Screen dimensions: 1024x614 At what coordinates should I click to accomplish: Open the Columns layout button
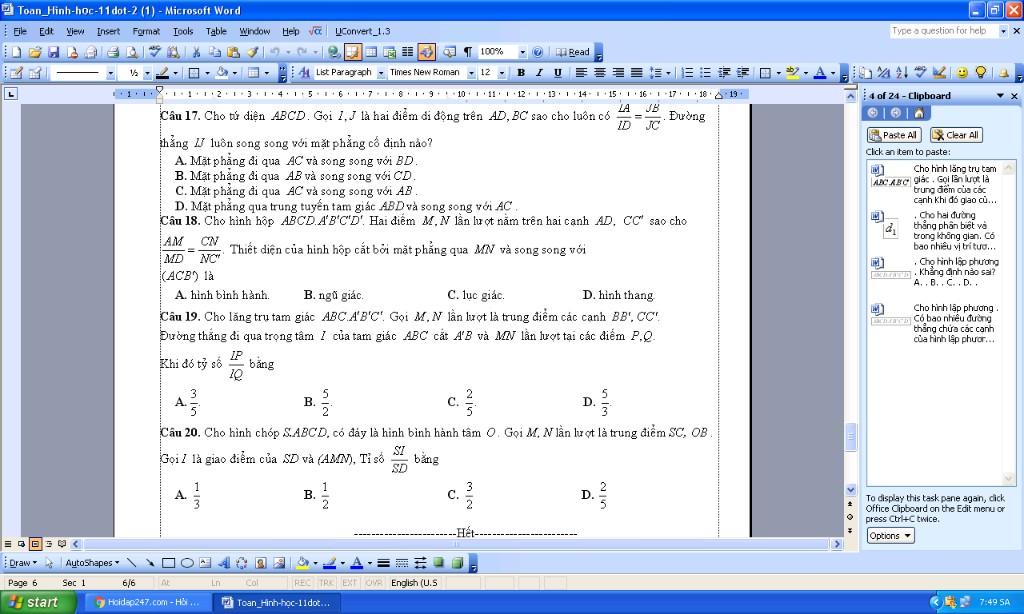408,52
